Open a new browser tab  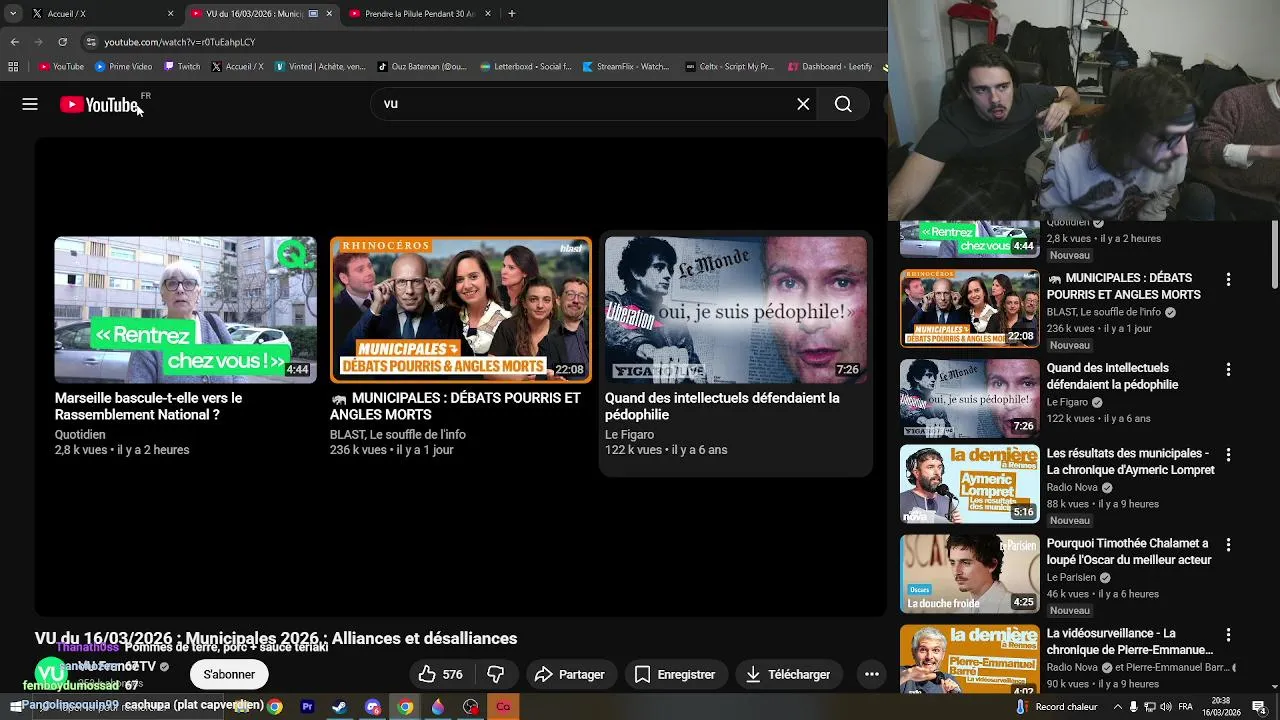511,14
